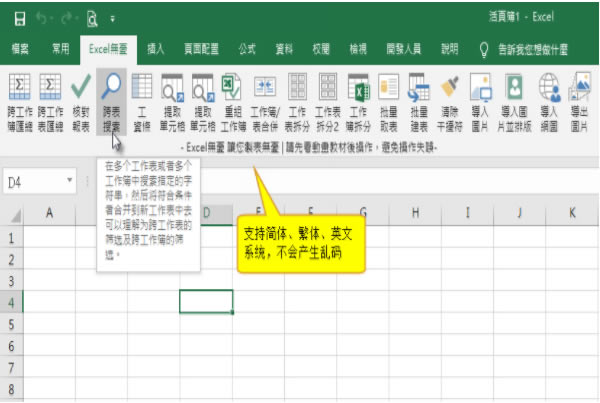
Task: Select row 4 header
Action: click(11, 303)
